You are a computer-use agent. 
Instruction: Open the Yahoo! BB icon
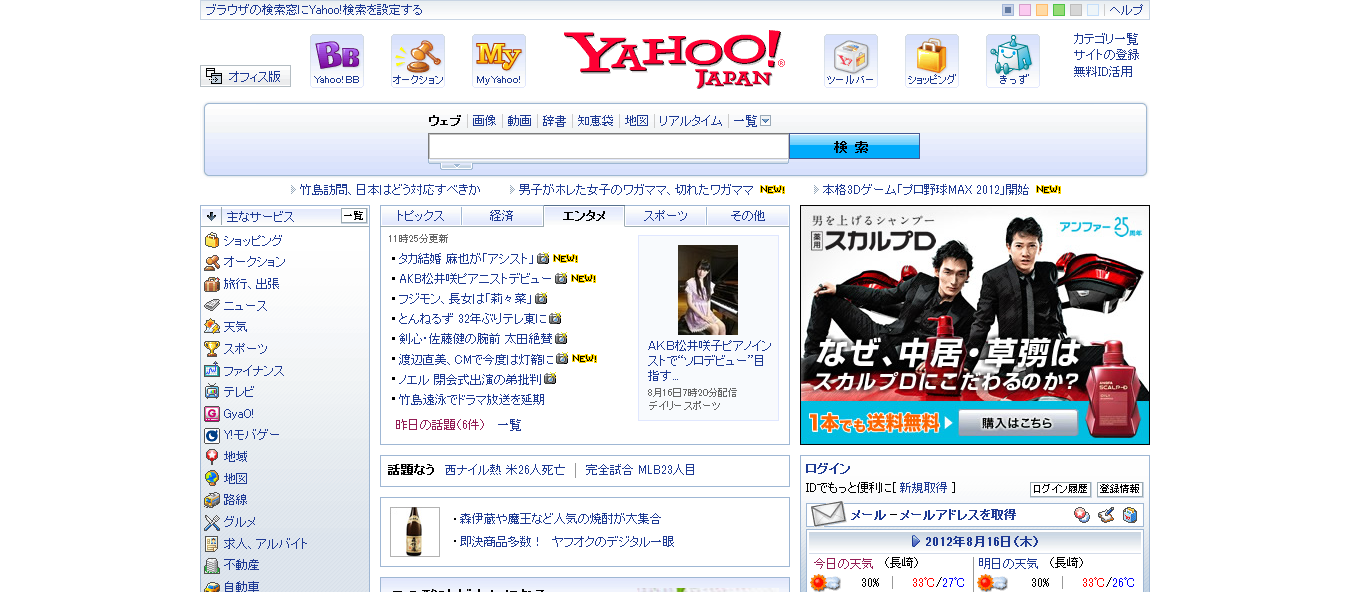[x=337, y=61]
